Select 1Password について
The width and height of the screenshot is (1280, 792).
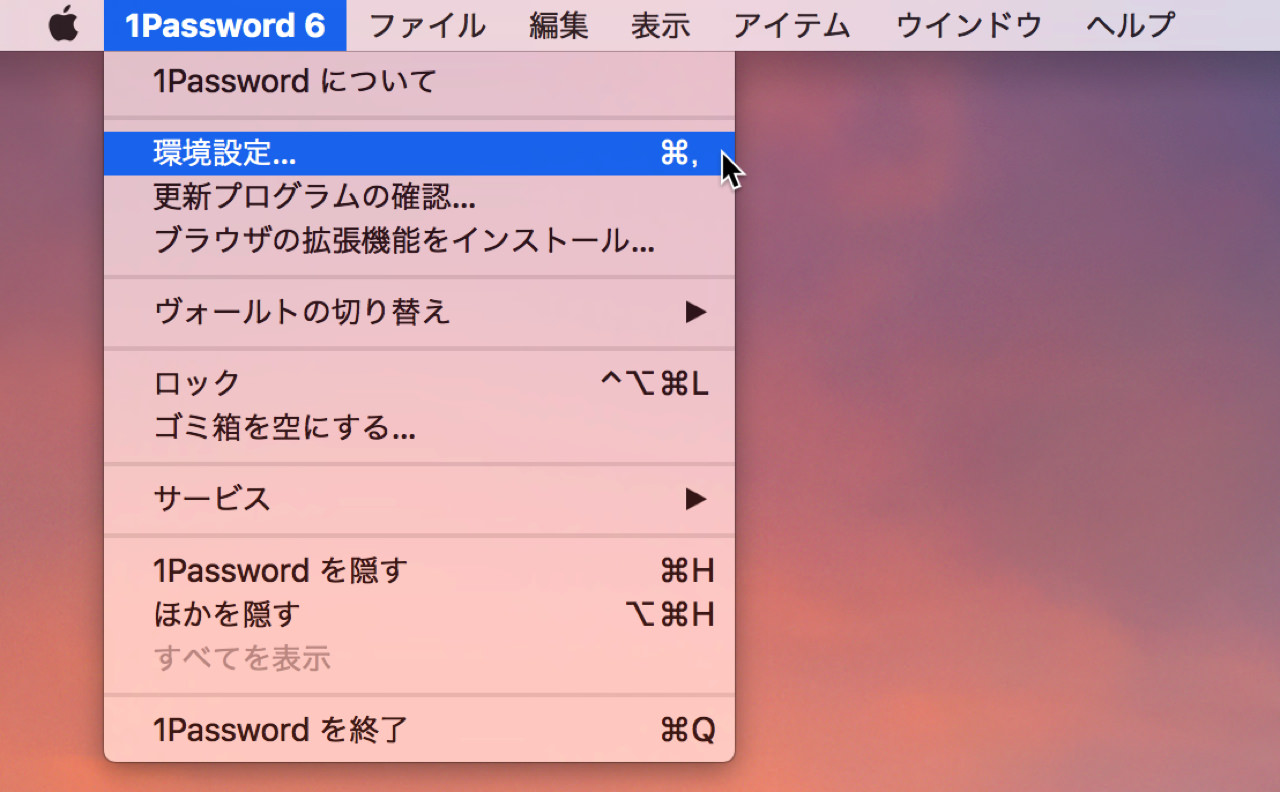[x=419, y=81]
